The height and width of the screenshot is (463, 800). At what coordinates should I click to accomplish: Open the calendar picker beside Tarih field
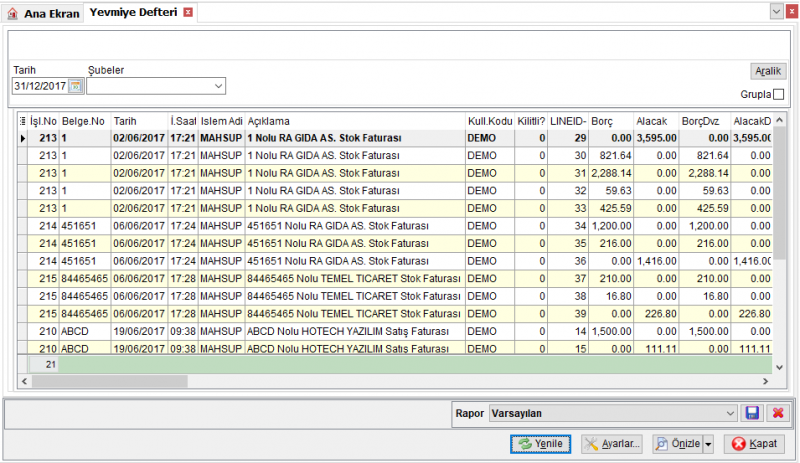tap(76, 86)
